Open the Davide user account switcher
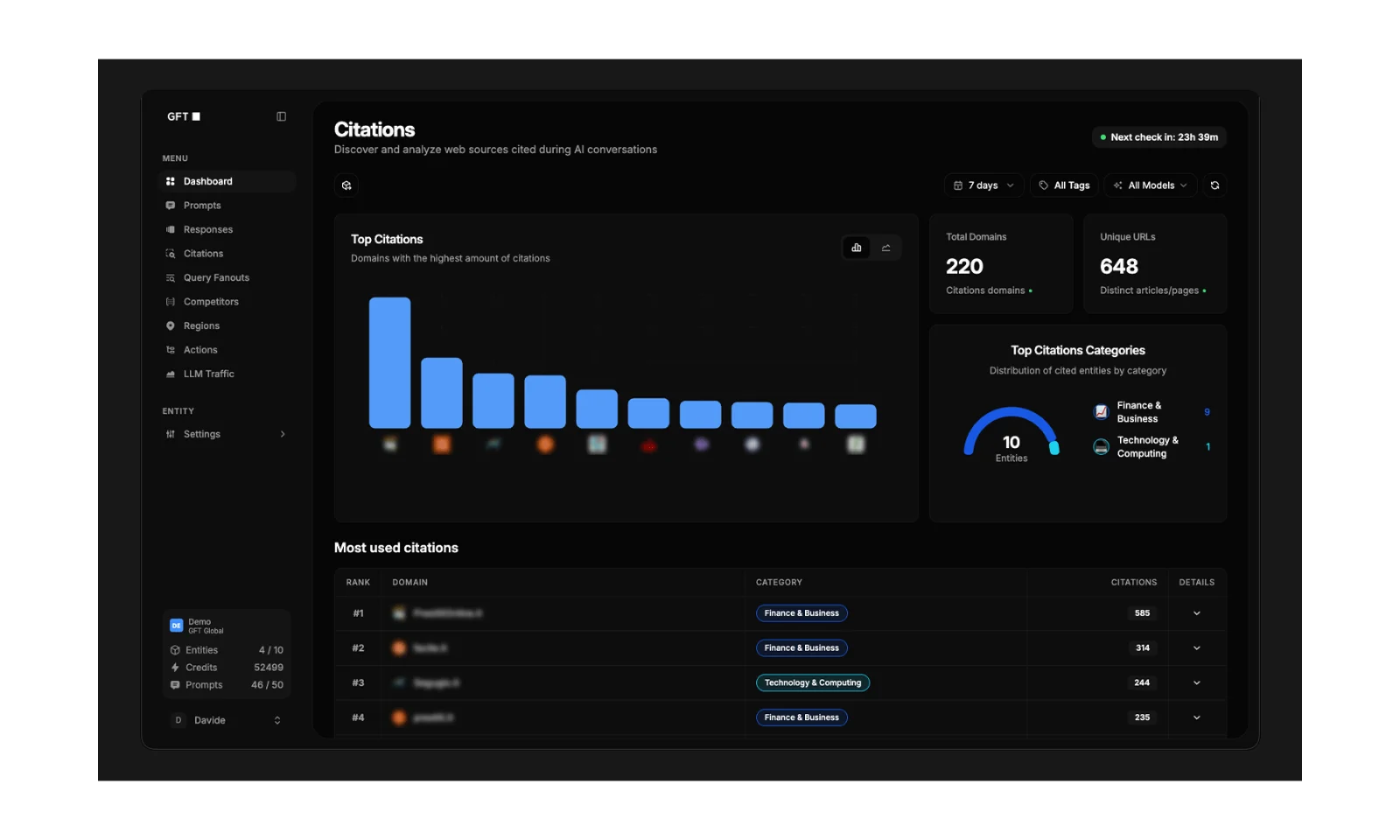The height and width of the screenshot is (840, 1400). (x=227, y=720)
